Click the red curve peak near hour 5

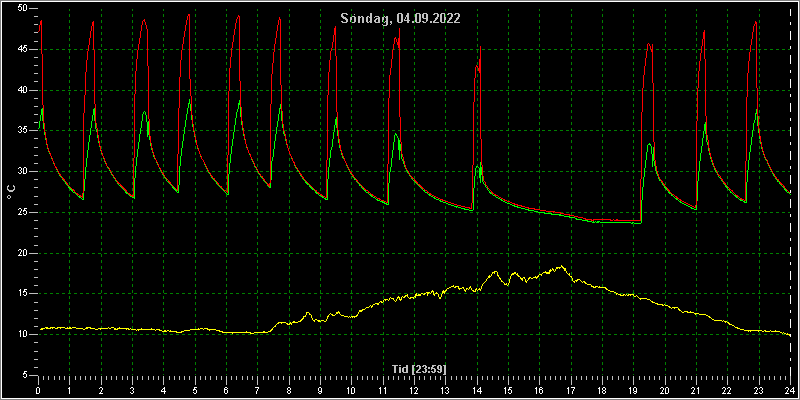point(188,15)
